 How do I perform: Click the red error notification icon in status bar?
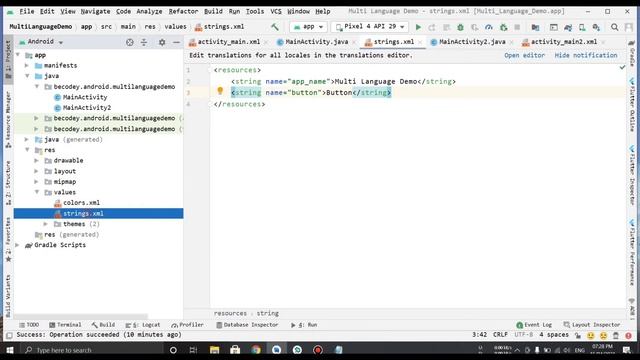point(628,336)
